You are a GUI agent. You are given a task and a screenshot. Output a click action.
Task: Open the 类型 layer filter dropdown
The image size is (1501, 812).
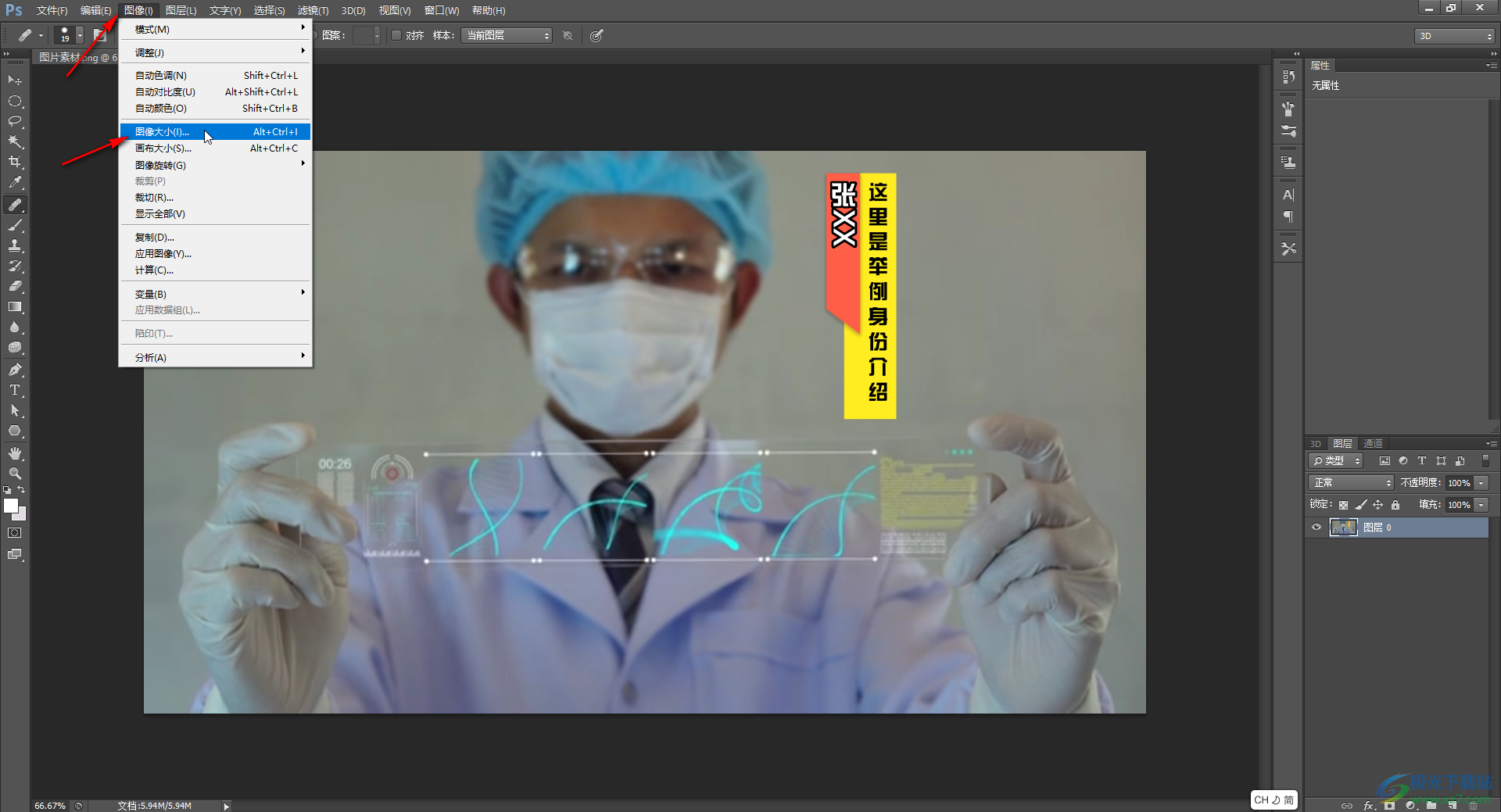tap(1336, 461)
